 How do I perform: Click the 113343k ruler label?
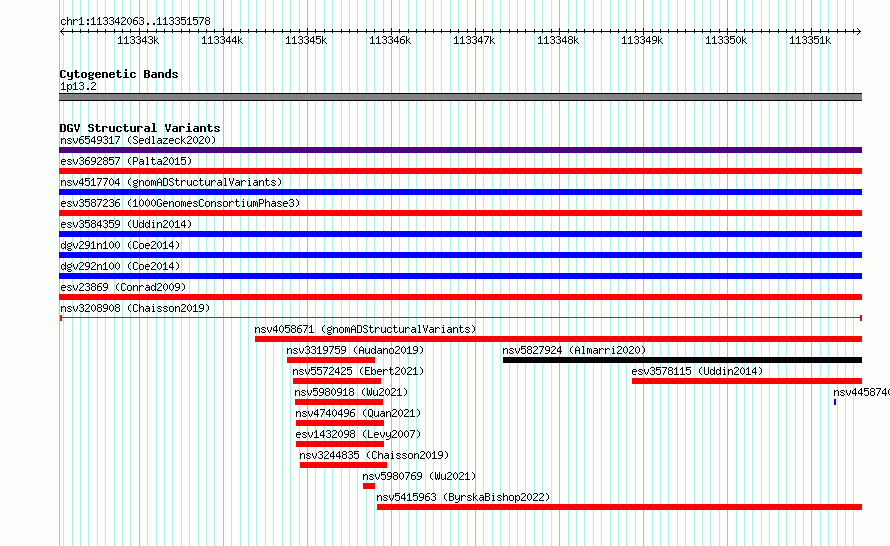[138, 40]
